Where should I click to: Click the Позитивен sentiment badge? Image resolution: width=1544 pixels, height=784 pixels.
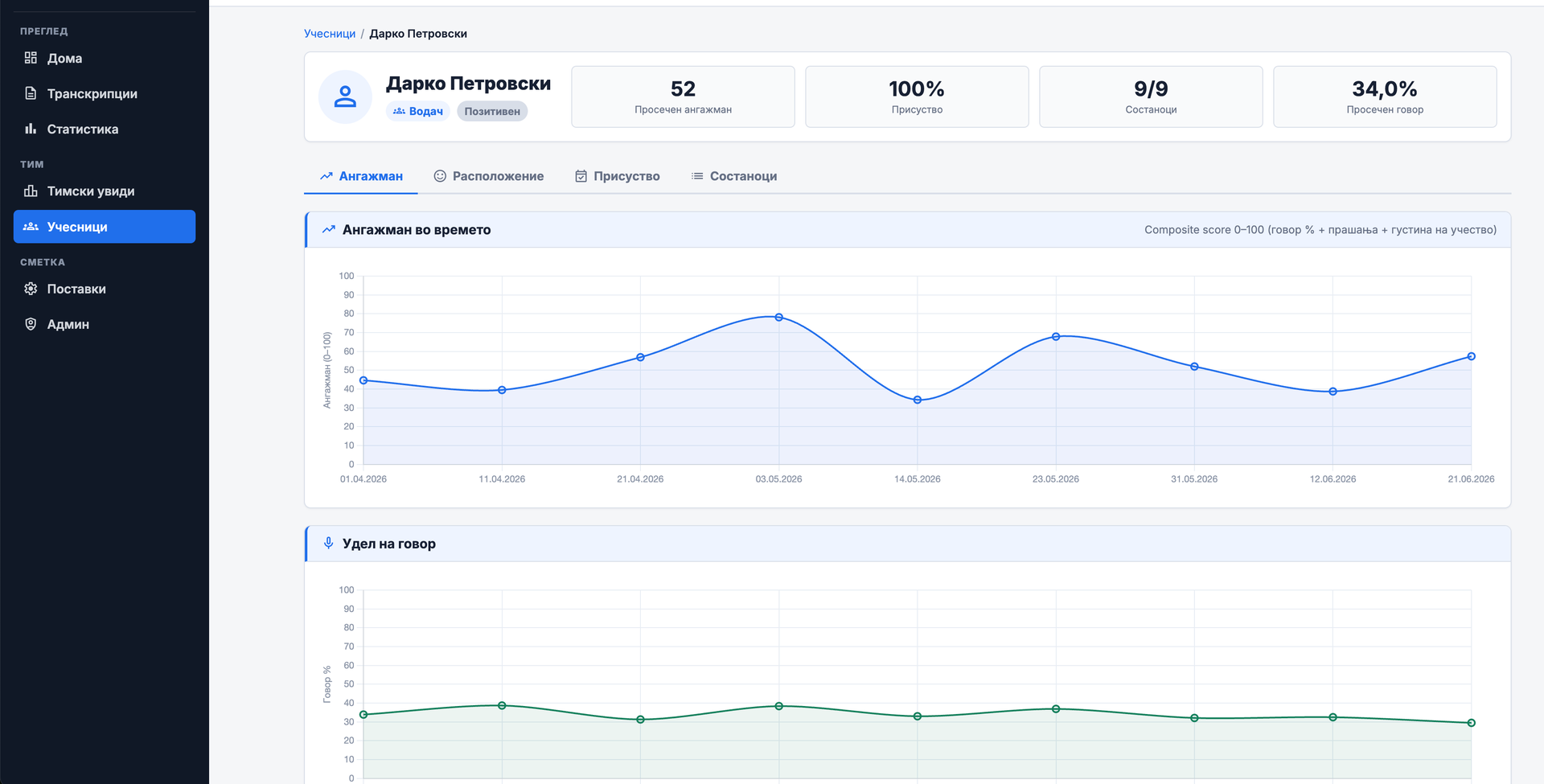pos(492,111)
